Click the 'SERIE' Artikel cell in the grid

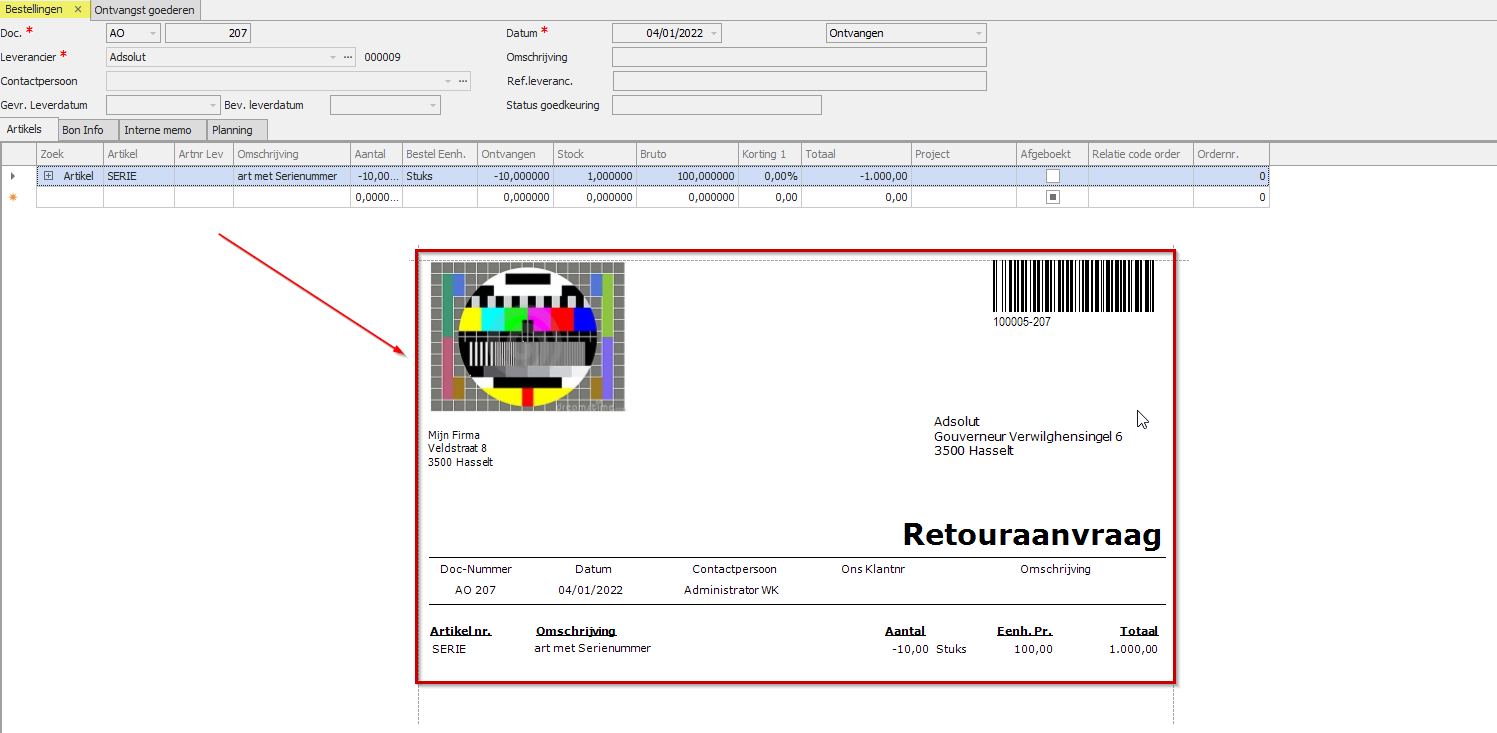tap(139, 176)
